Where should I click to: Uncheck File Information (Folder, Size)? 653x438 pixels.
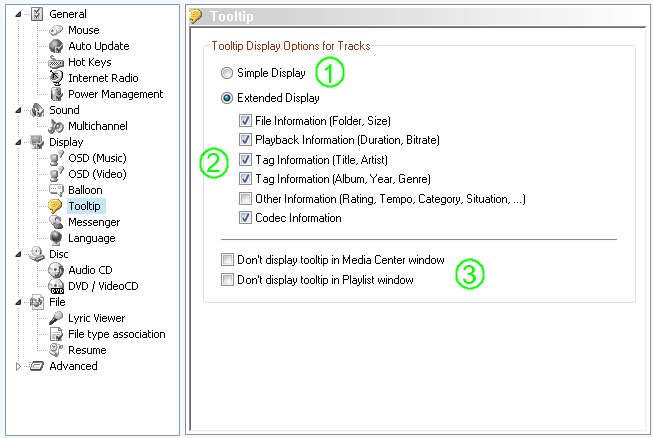[245, 121]
